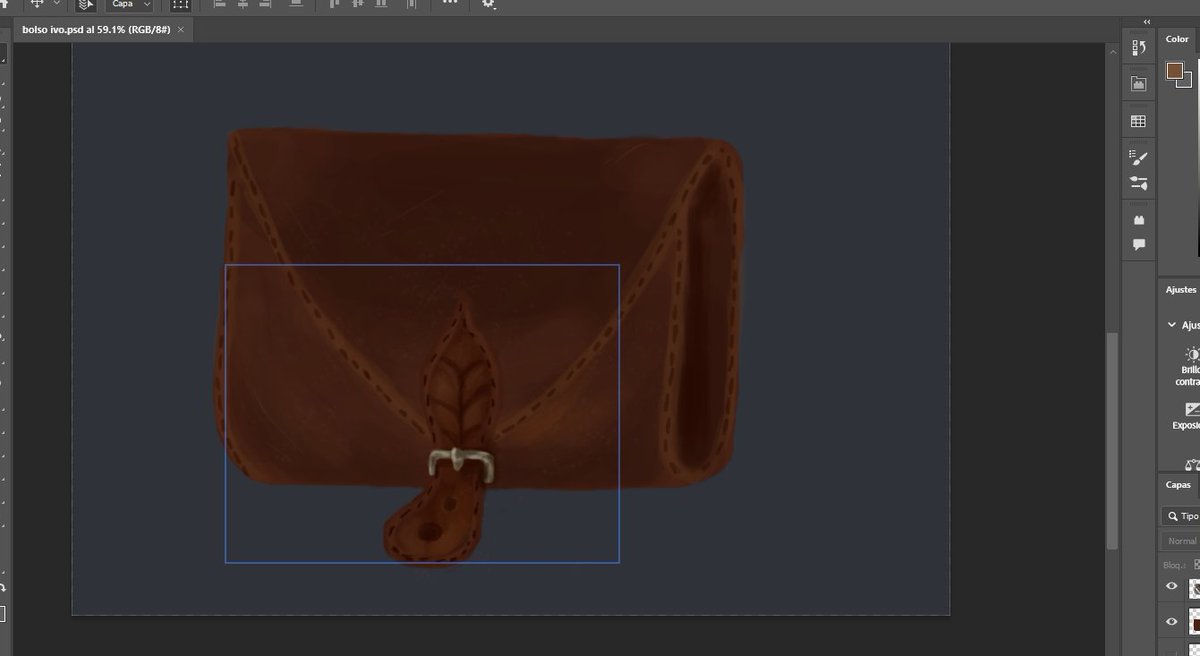The image size is (1200, 656).
Task: Collapse the Ajustes section chevron
Action: coord(1171,325)
